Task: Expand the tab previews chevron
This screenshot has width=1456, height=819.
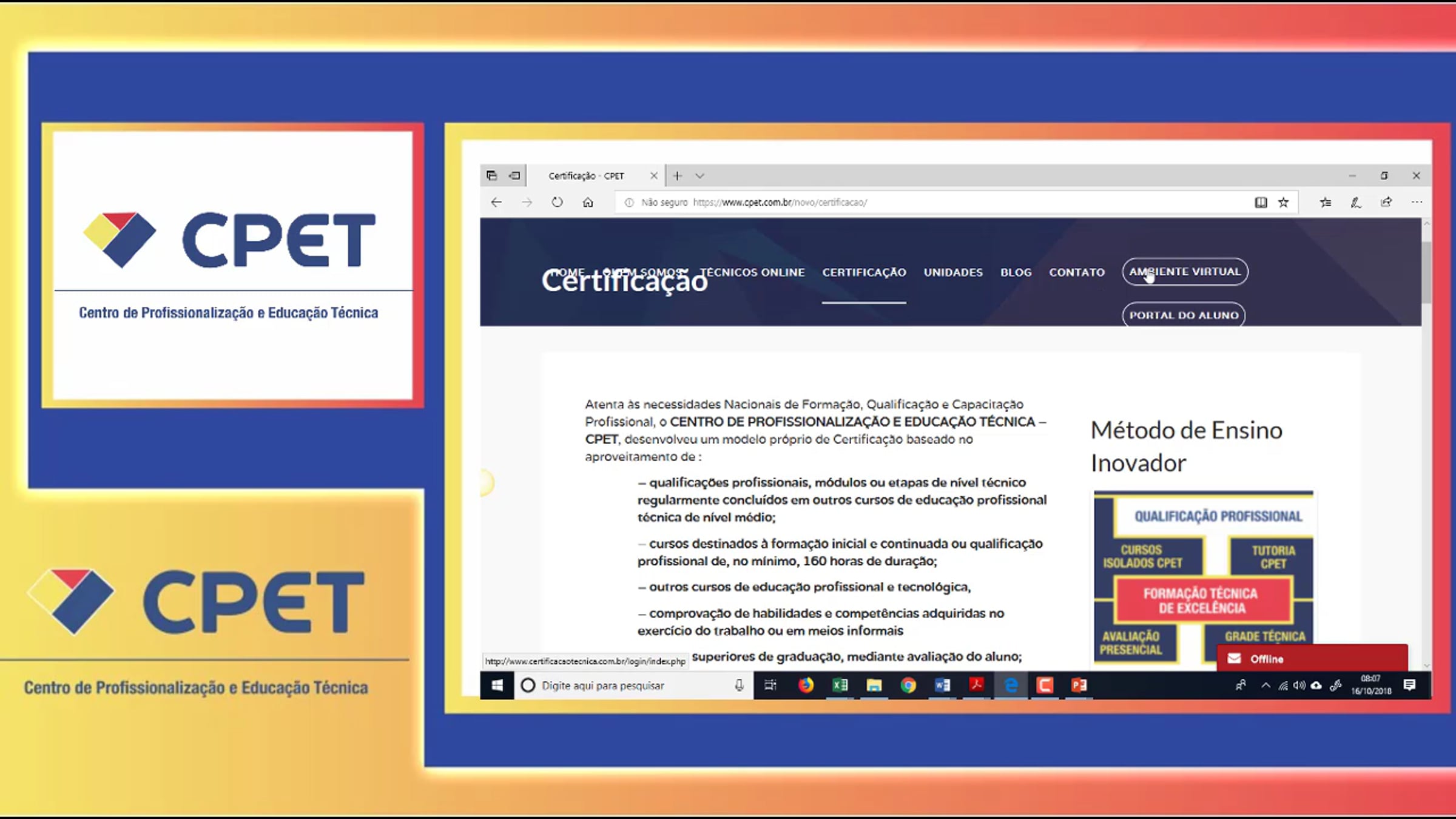Action: (x=700, y=176)
